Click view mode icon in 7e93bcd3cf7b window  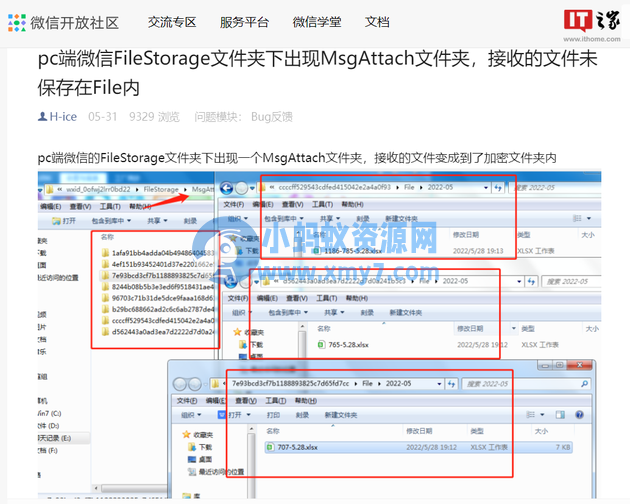(x=531, y=414)
